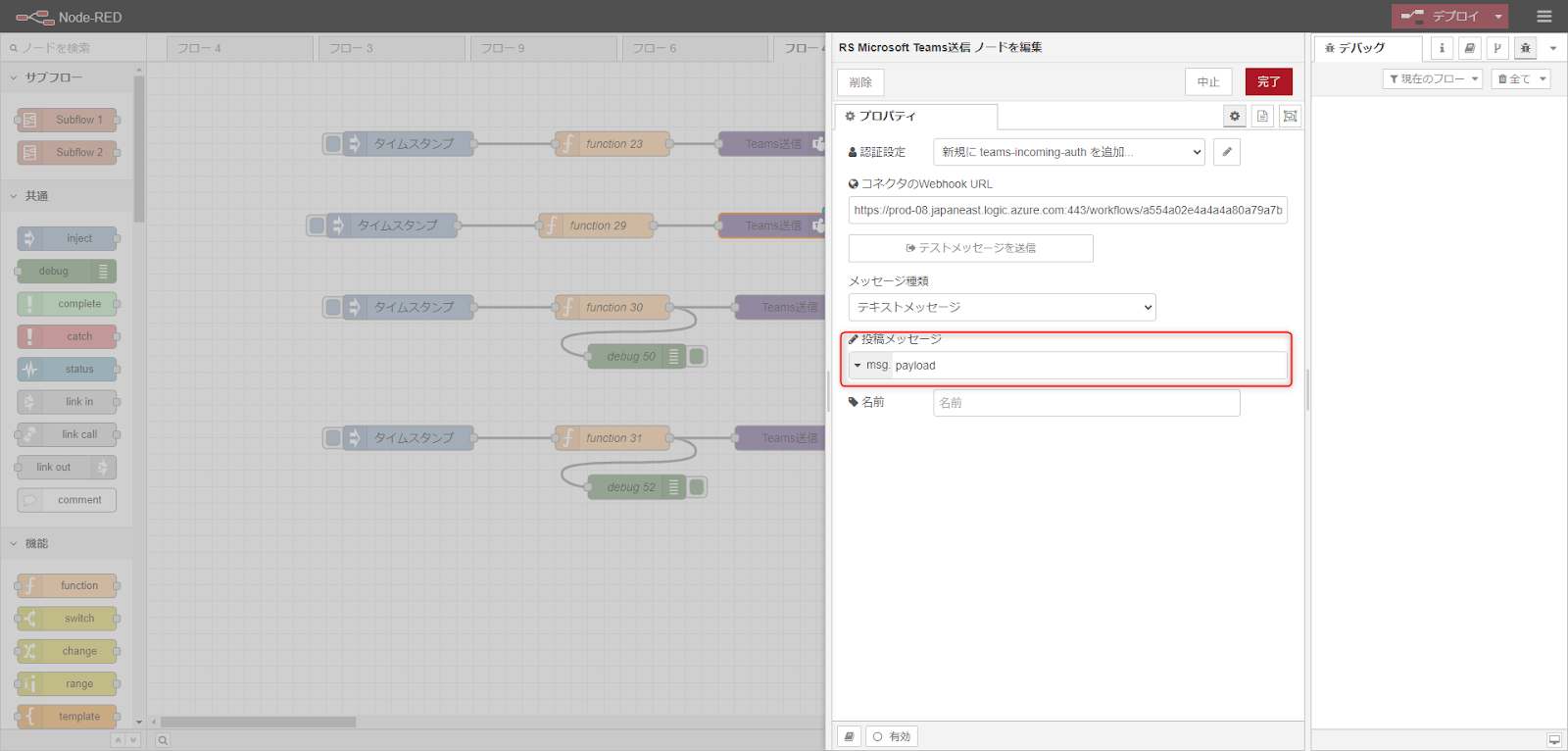1568x751 pixels.
Task: Trigger the inject button before function 31
Action: click(x=333, y=438)
